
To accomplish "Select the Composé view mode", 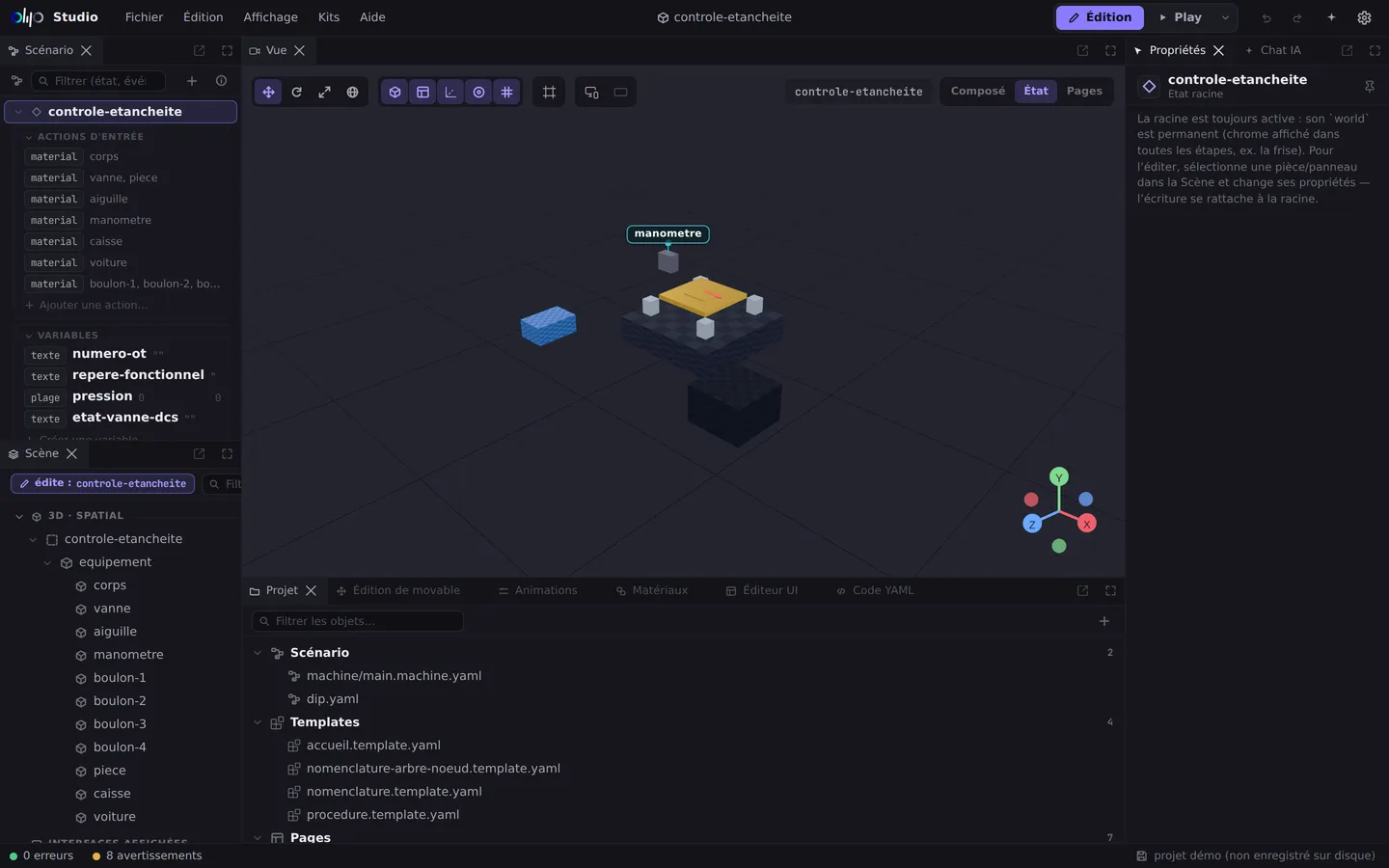I will click(978, 91).
